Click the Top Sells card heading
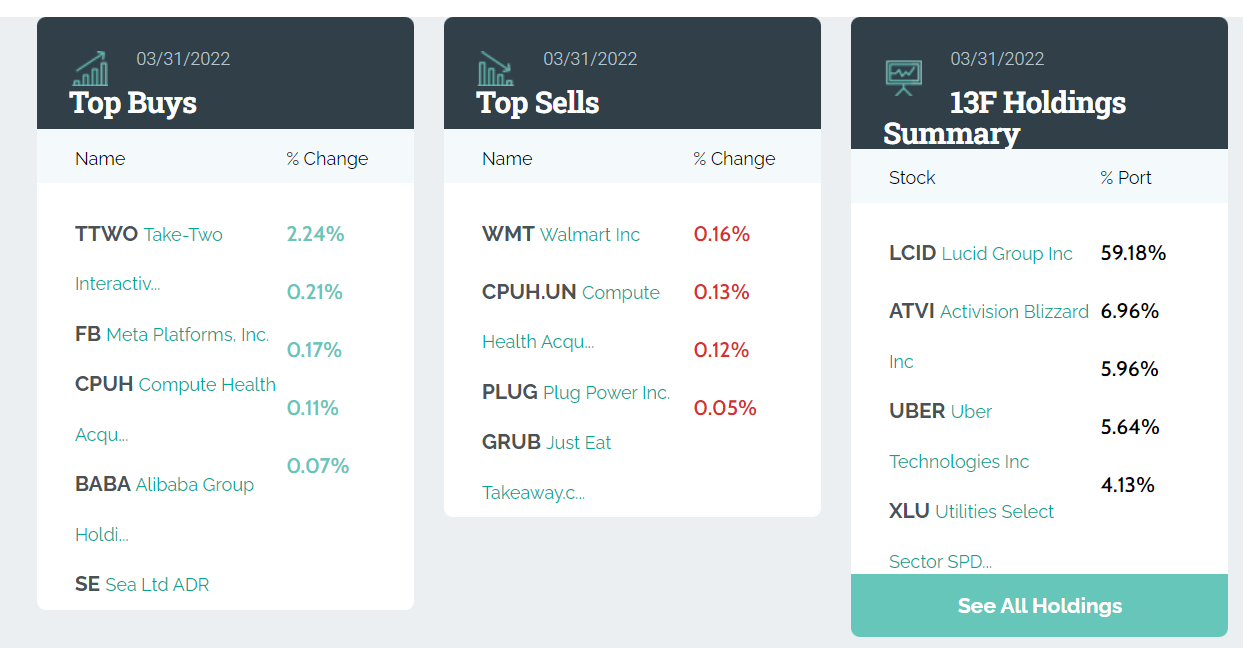 coord(538,103)
